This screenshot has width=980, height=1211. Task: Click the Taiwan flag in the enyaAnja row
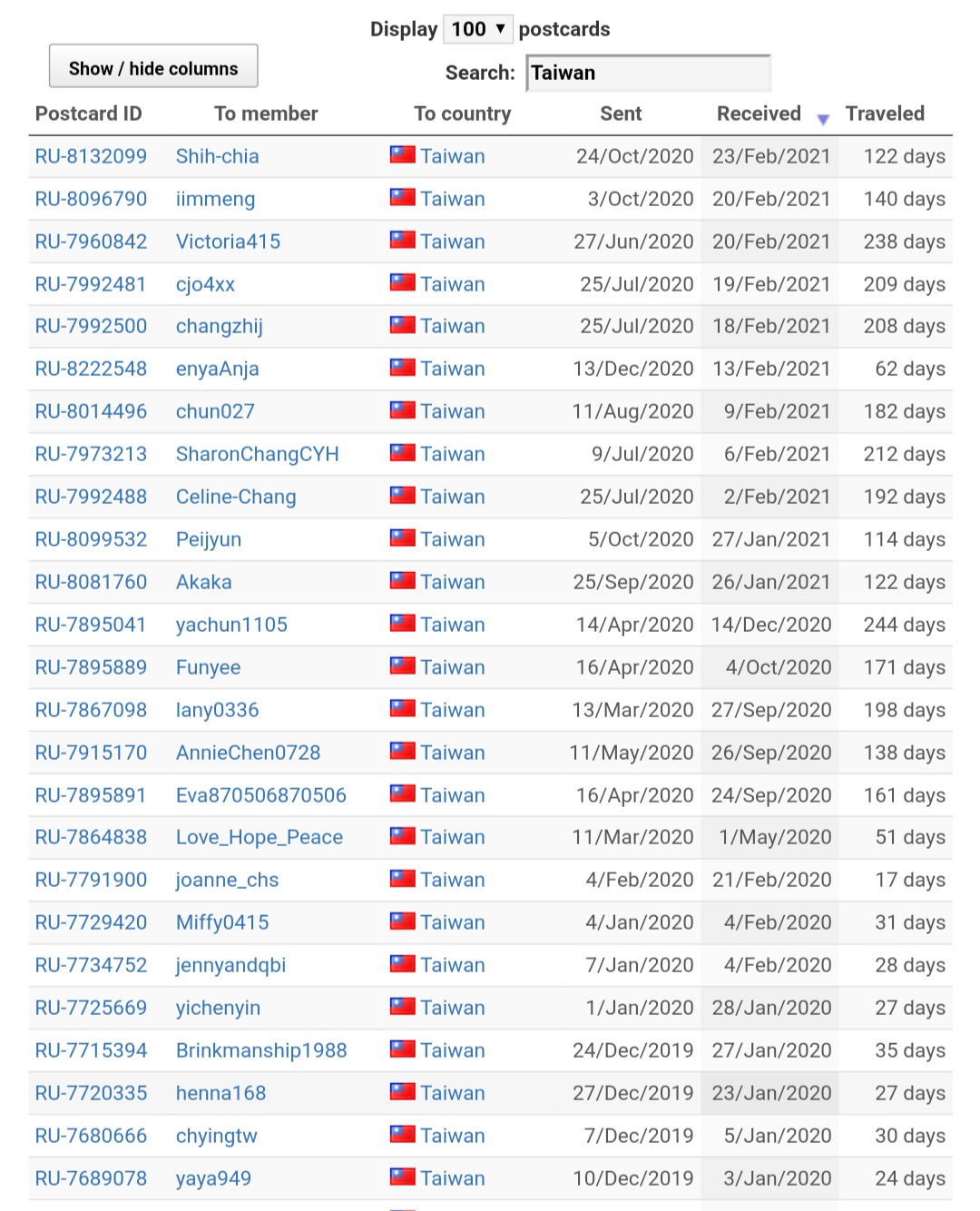(403, 367)
